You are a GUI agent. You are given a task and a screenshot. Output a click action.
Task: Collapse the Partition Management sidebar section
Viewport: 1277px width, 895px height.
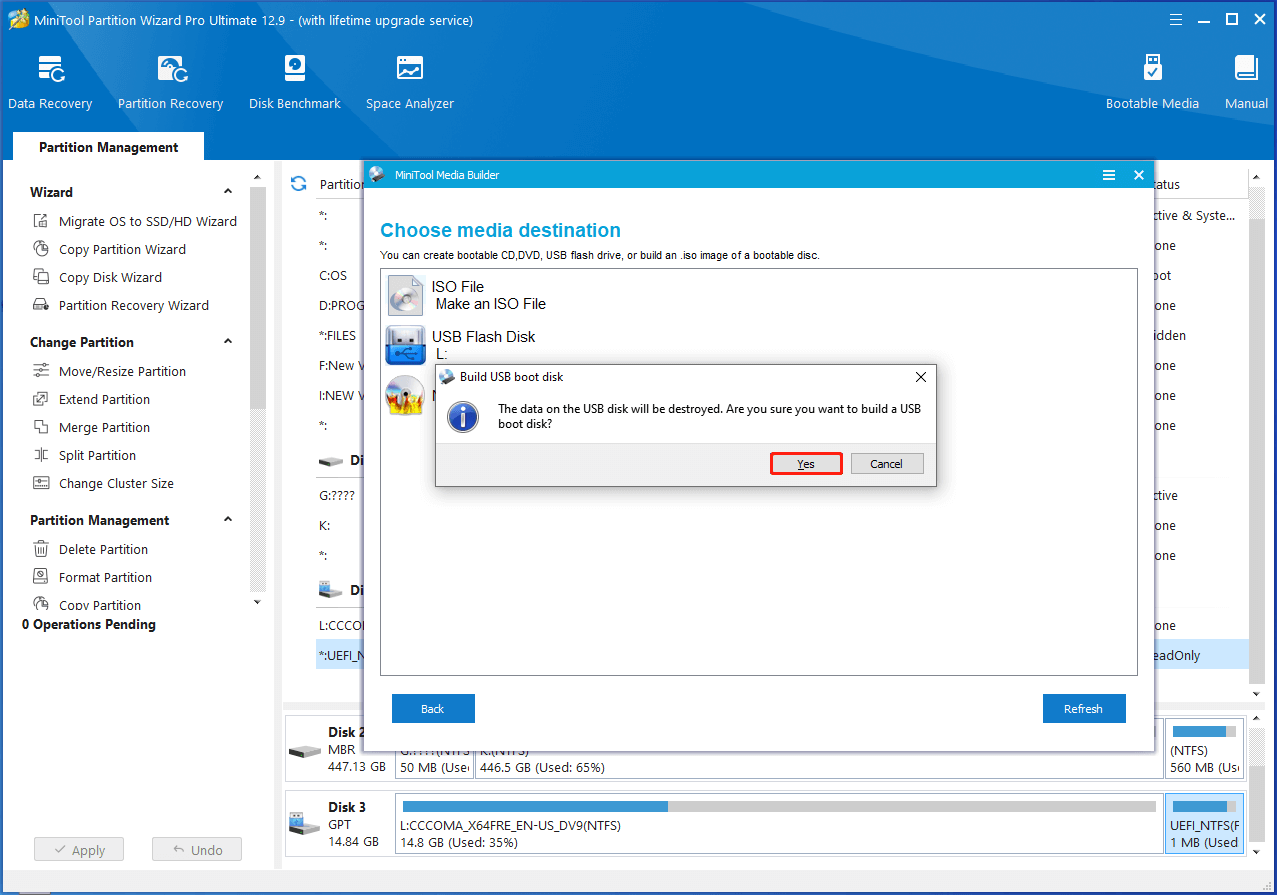coord(228,520)
